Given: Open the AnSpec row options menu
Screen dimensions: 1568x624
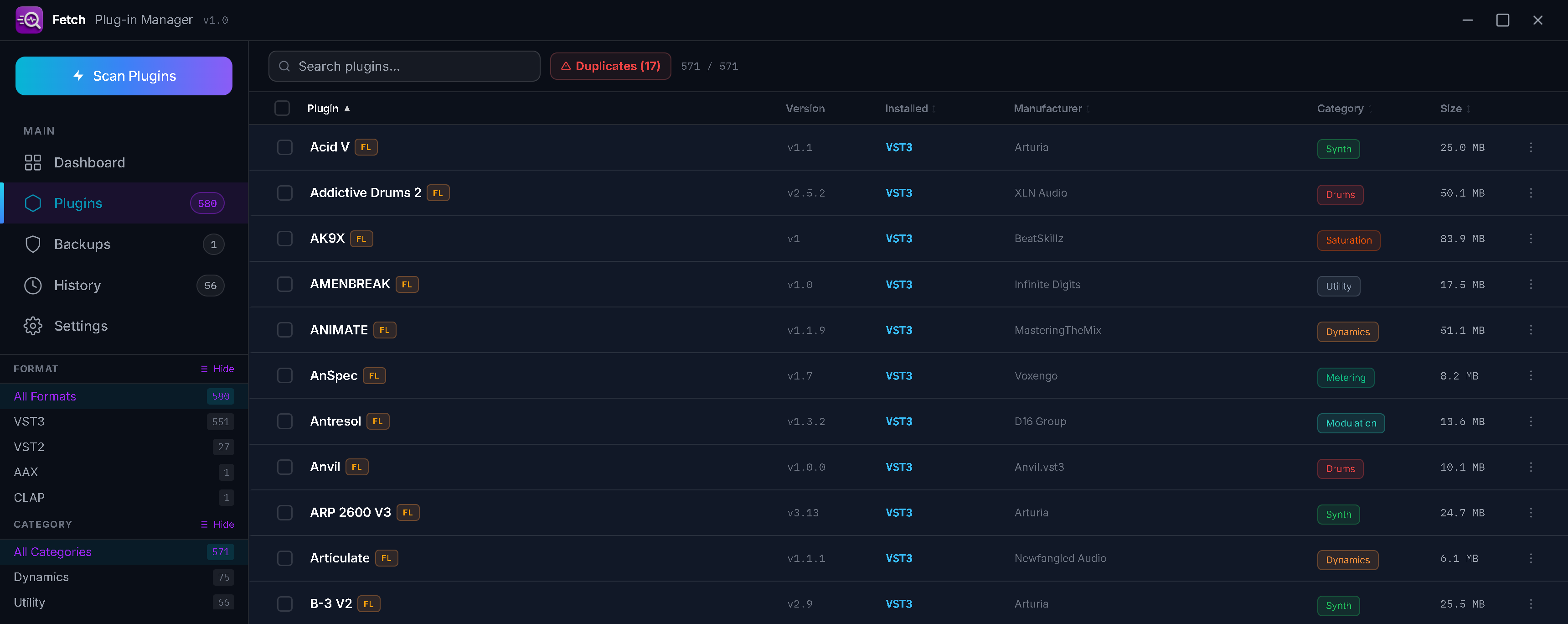Looking at the screenshot, I should click(1531, 376).
